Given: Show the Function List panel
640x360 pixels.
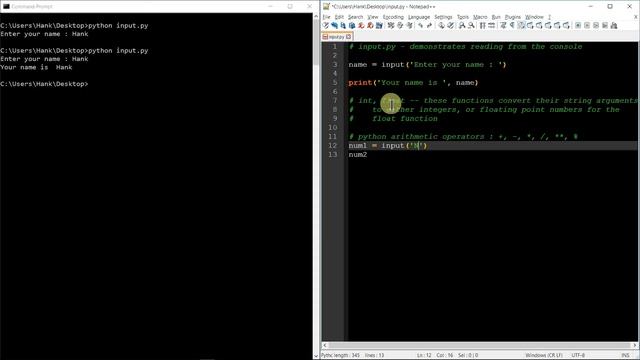Looking at the screenshot, I should coord(548,25).
